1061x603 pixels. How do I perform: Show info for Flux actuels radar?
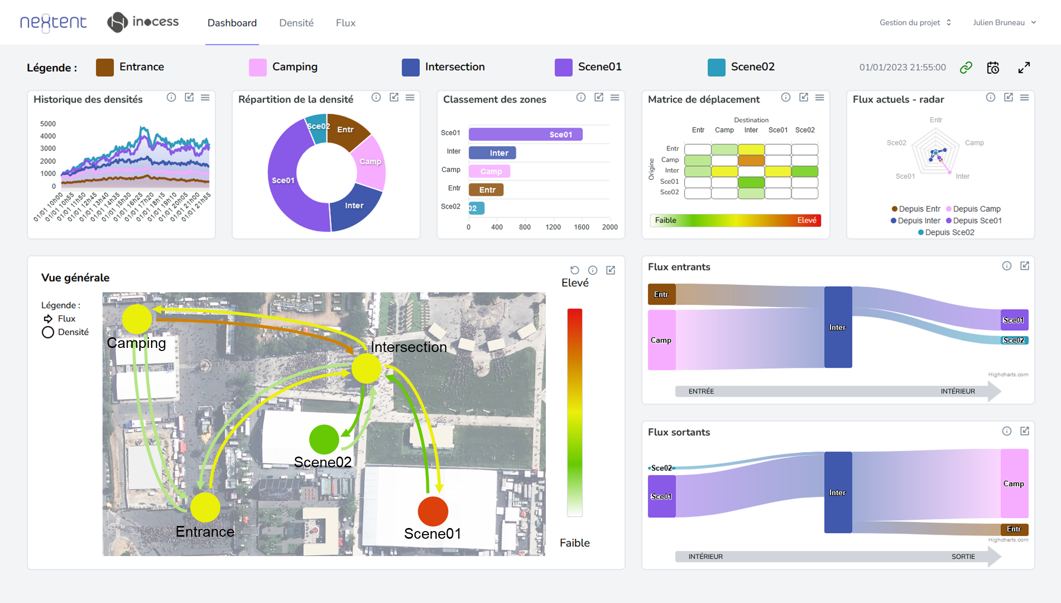[x=991, y=97]
